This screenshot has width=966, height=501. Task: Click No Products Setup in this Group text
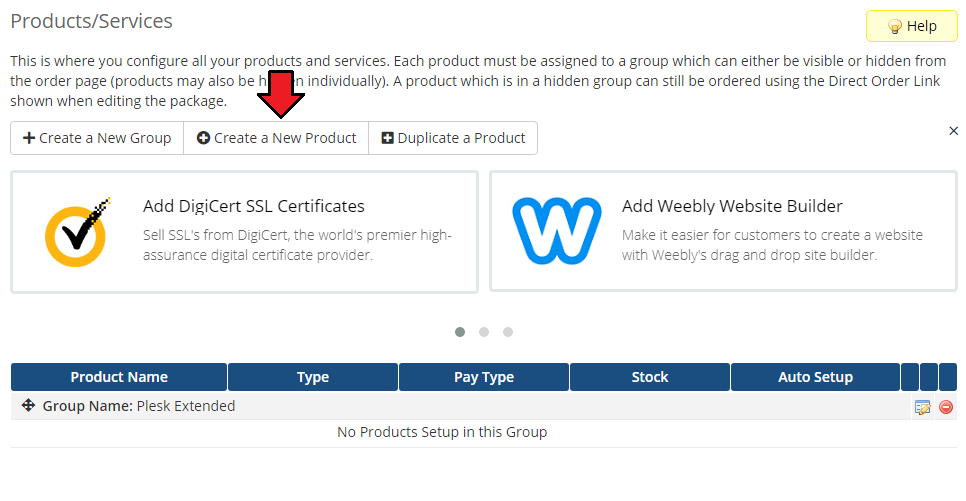coord(442,432)
